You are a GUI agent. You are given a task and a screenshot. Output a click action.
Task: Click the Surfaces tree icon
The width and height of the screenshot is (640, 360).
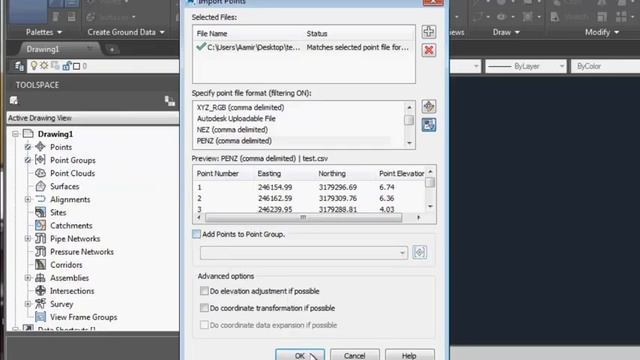pos(40,186)
